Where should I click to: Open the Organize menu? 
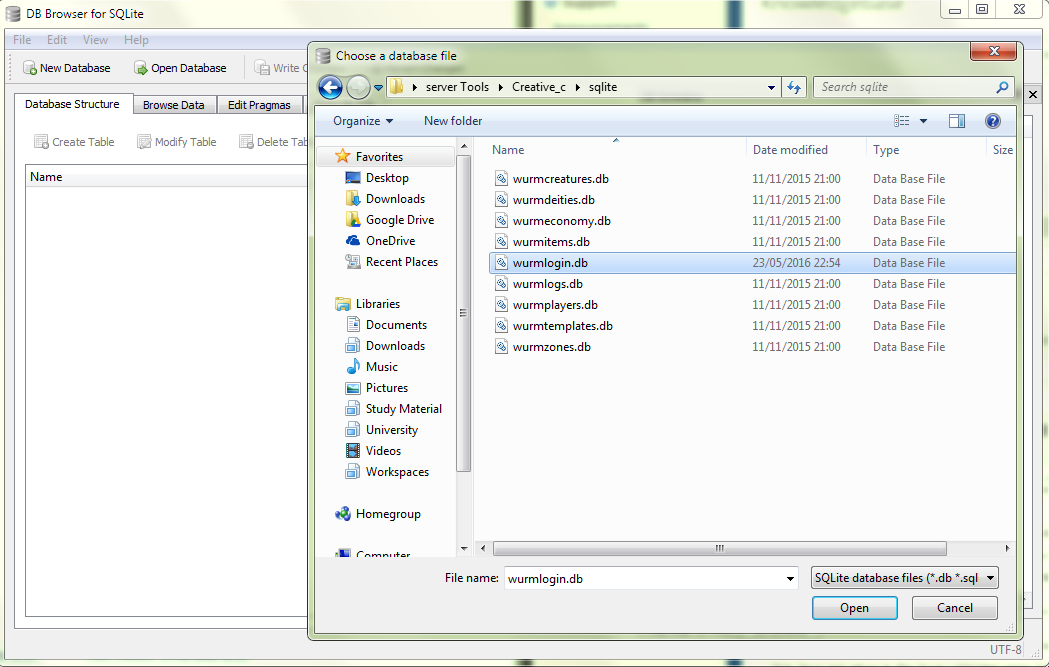point(363,121)
